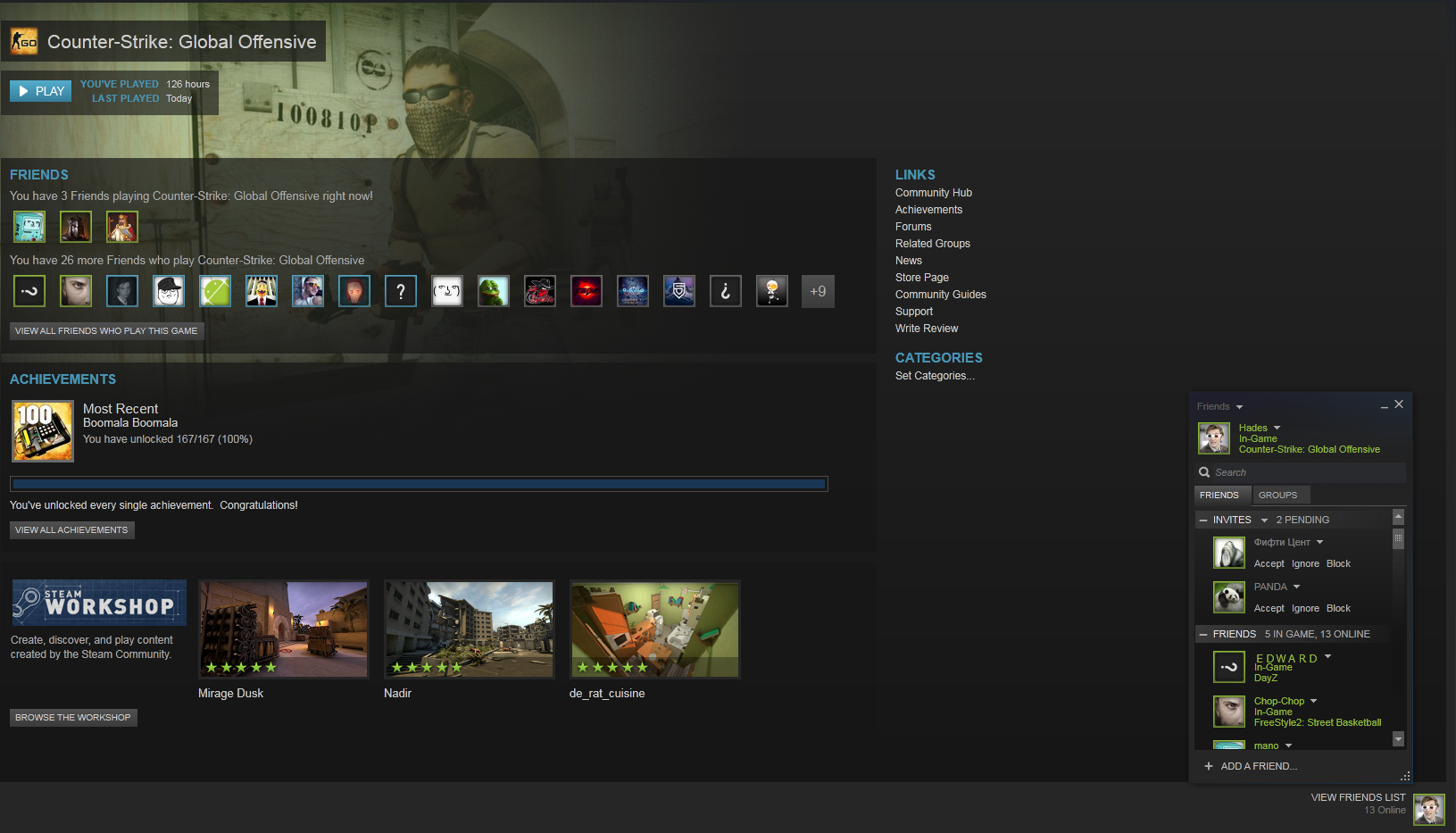Open Set Categories...
Viewport: 1456px width, 833px height.
click(x=935, y=376)
